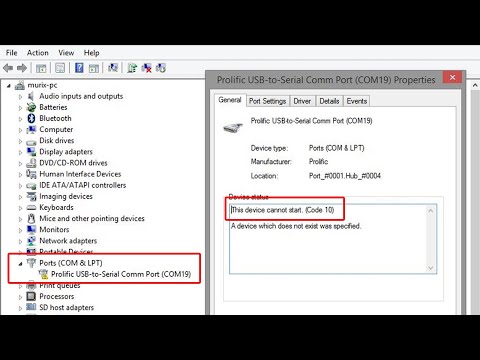Open the Help menu
This screenshot has height=360, width=480.
pyautogui.click(x=91, y=53)
